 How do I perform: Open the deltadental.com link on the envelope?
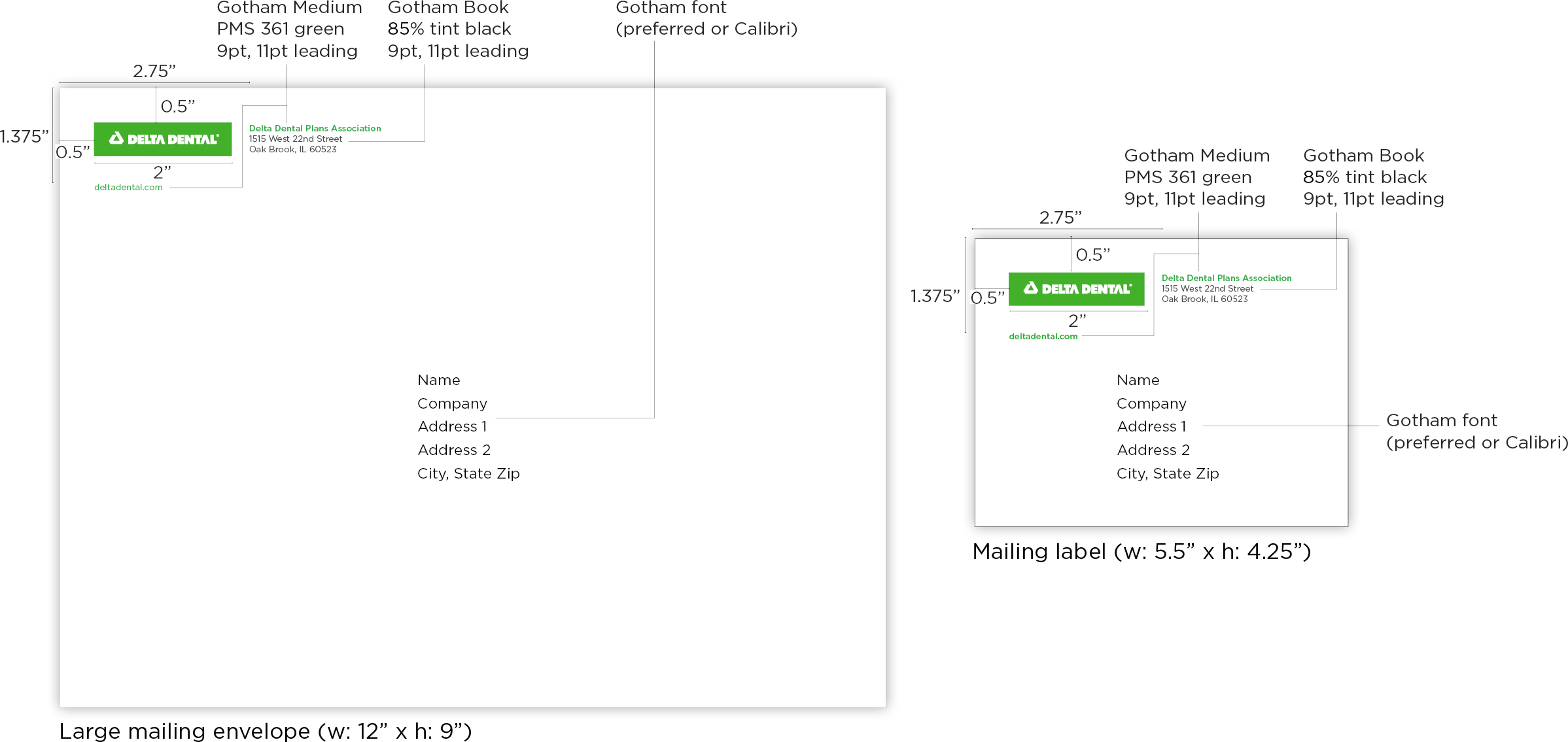pos(128,188)
